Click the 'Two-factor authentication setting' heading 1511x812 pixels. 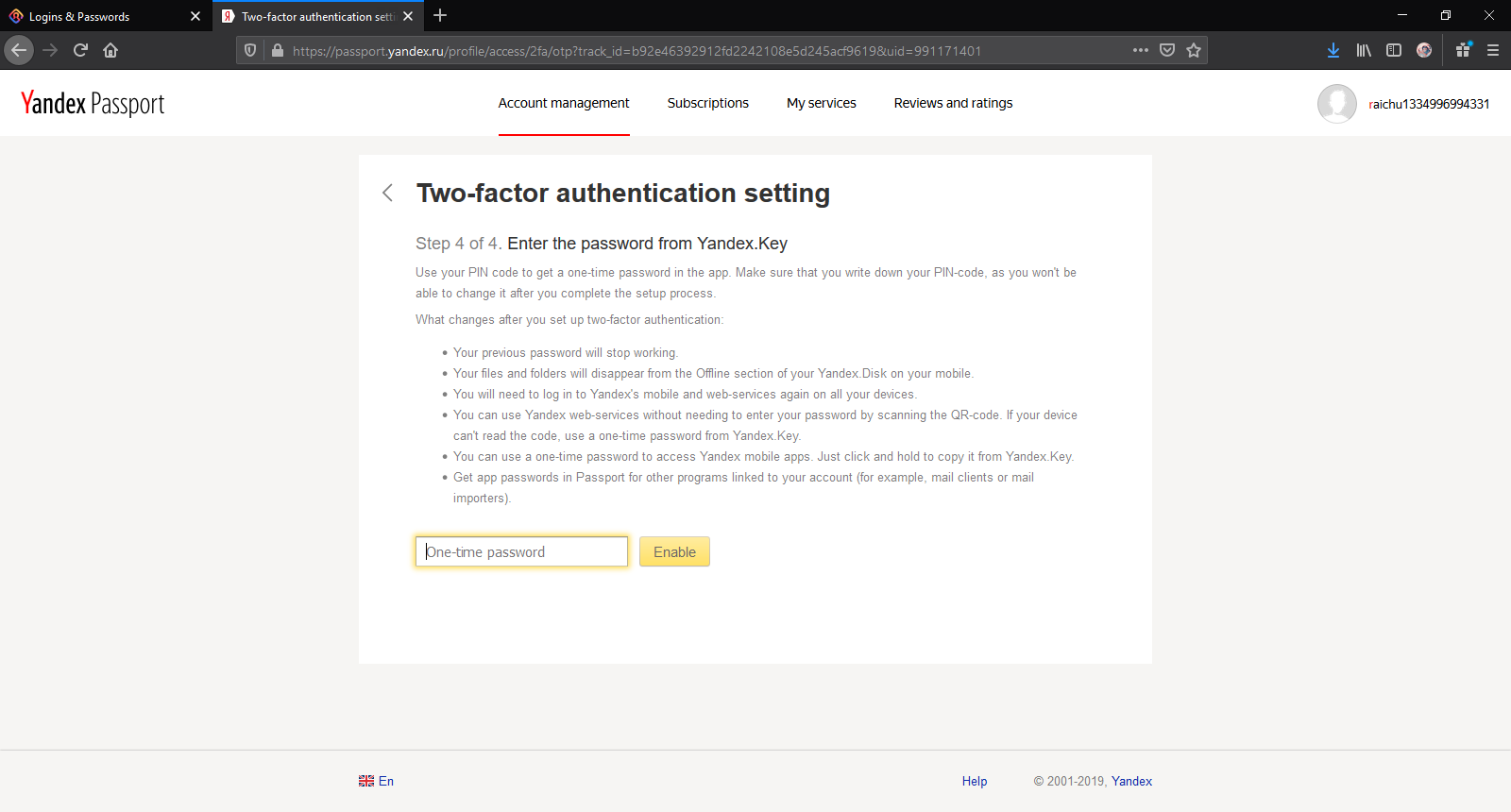(623, 193)
